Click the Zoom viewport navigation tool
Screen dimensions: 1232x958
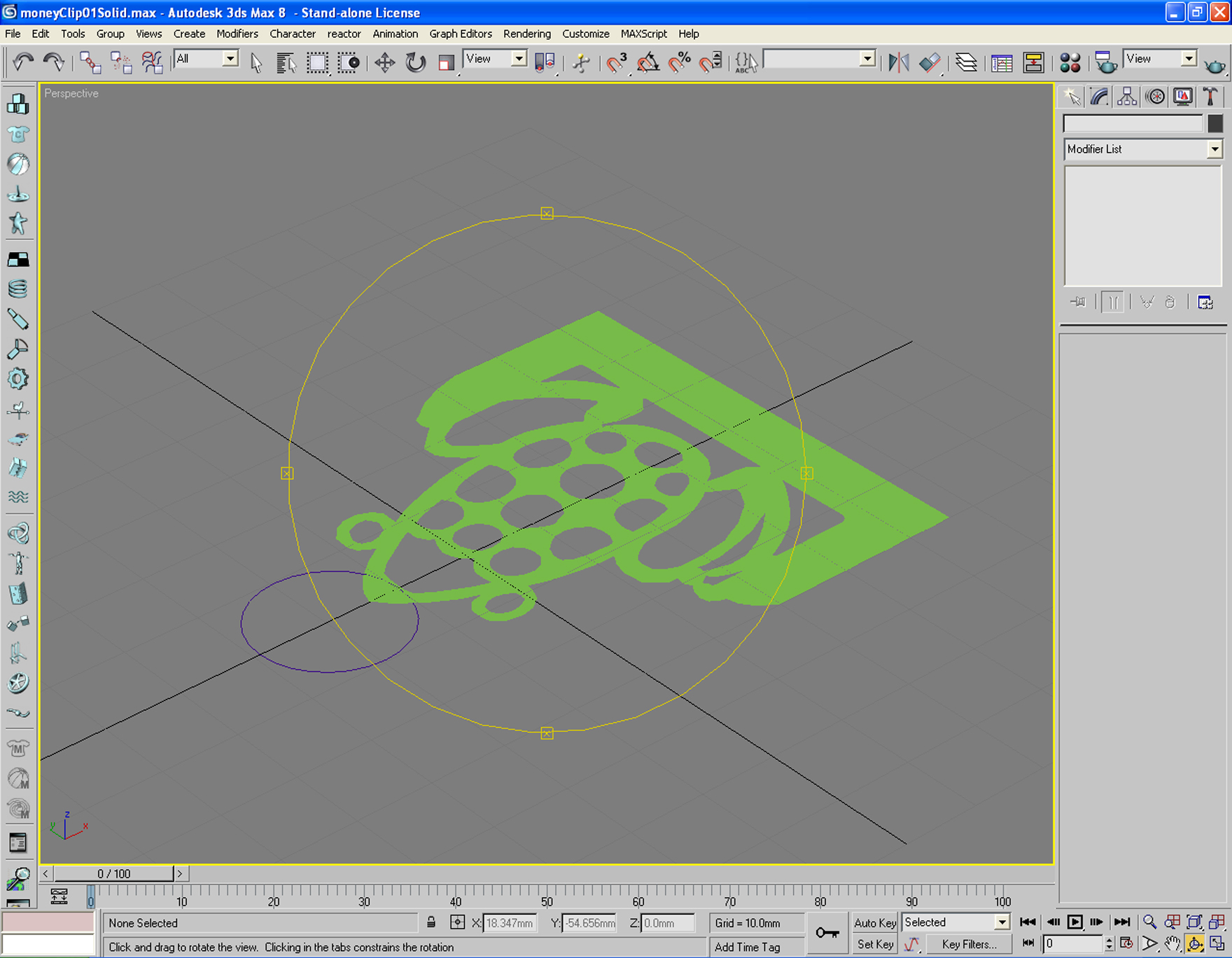pyautogui.click(x=1149, y=922)
